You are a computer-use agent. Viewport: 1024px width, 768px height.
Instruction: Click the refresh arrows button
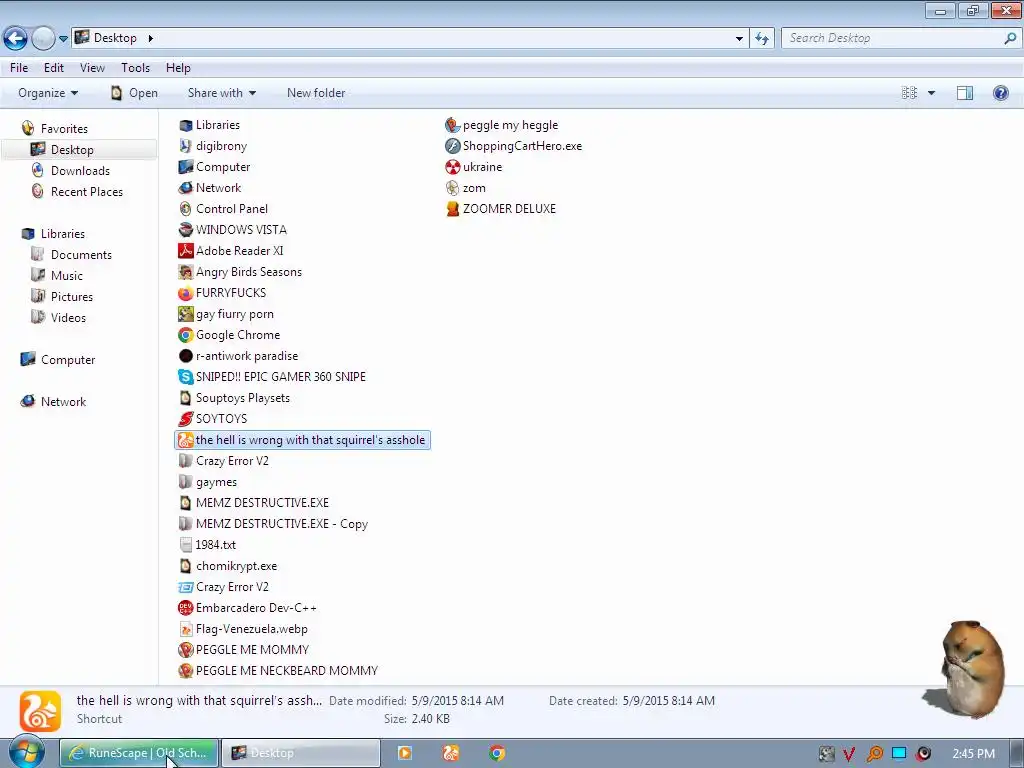(762, 39)
